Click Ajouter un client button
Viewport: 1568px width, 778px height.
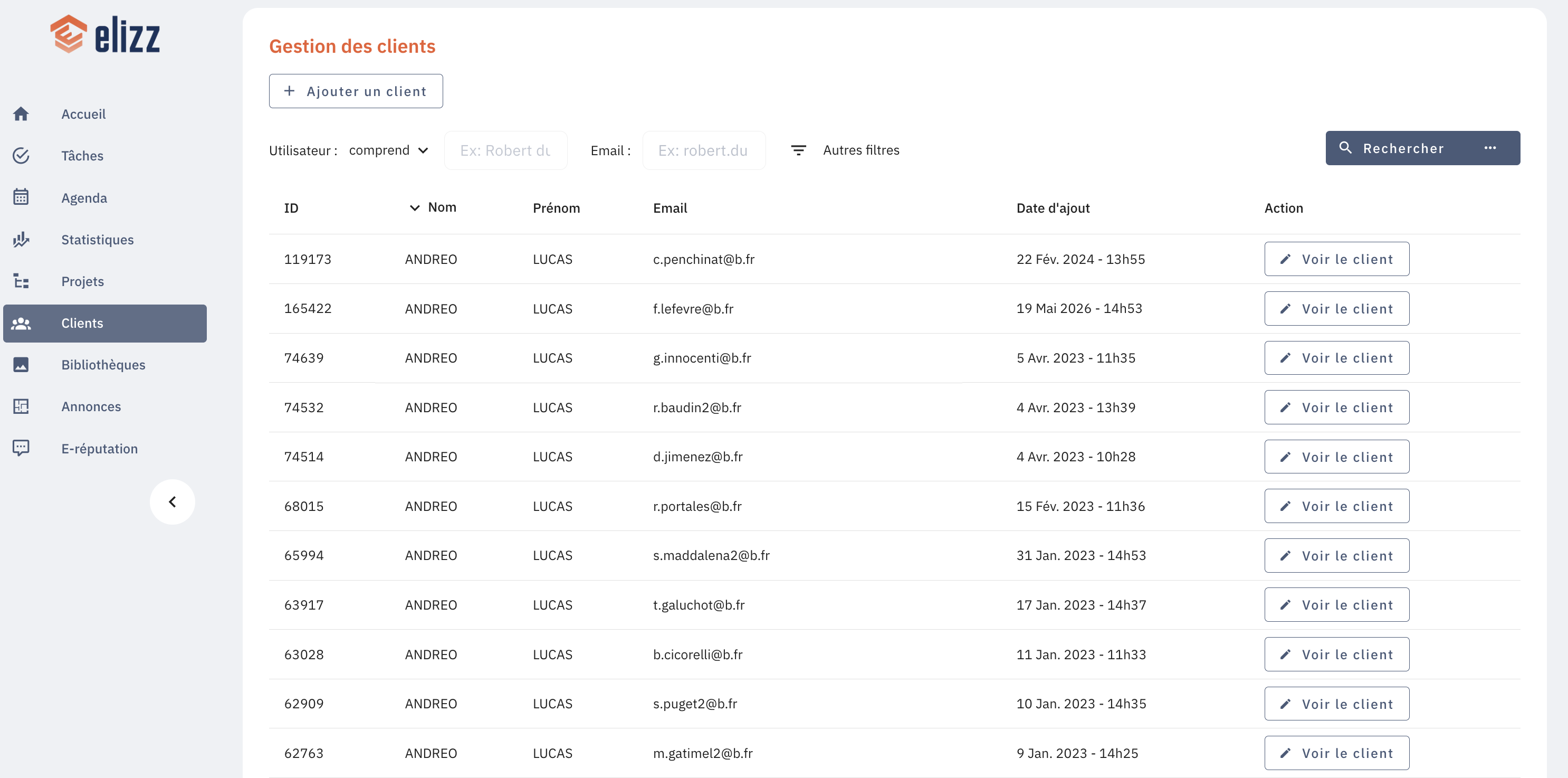coord(356,91)
